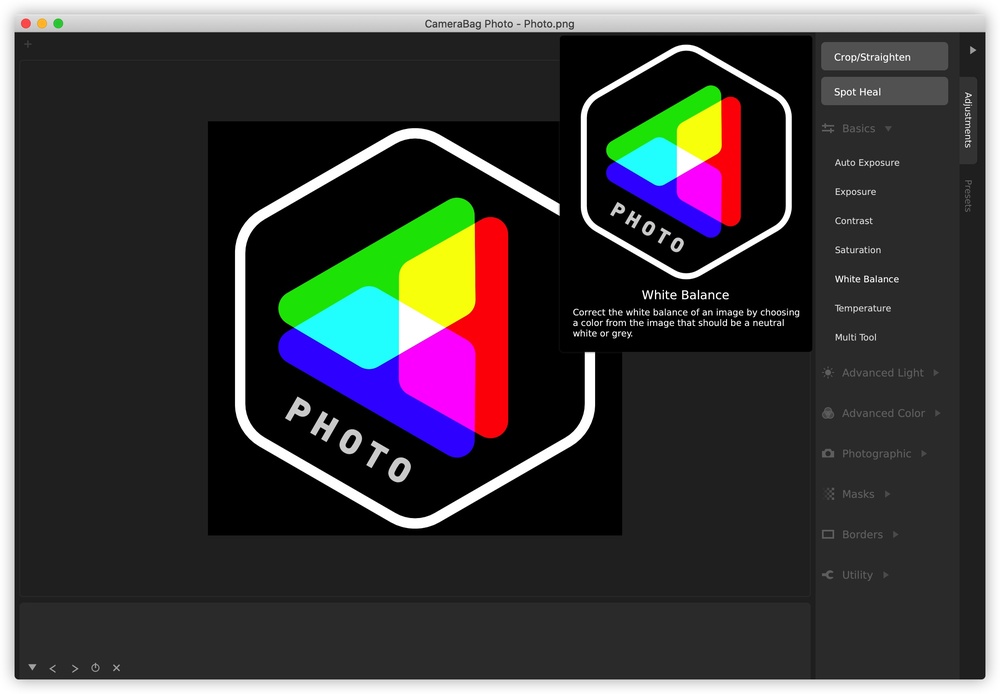Click the green zoom window button

tap(58, 24)
